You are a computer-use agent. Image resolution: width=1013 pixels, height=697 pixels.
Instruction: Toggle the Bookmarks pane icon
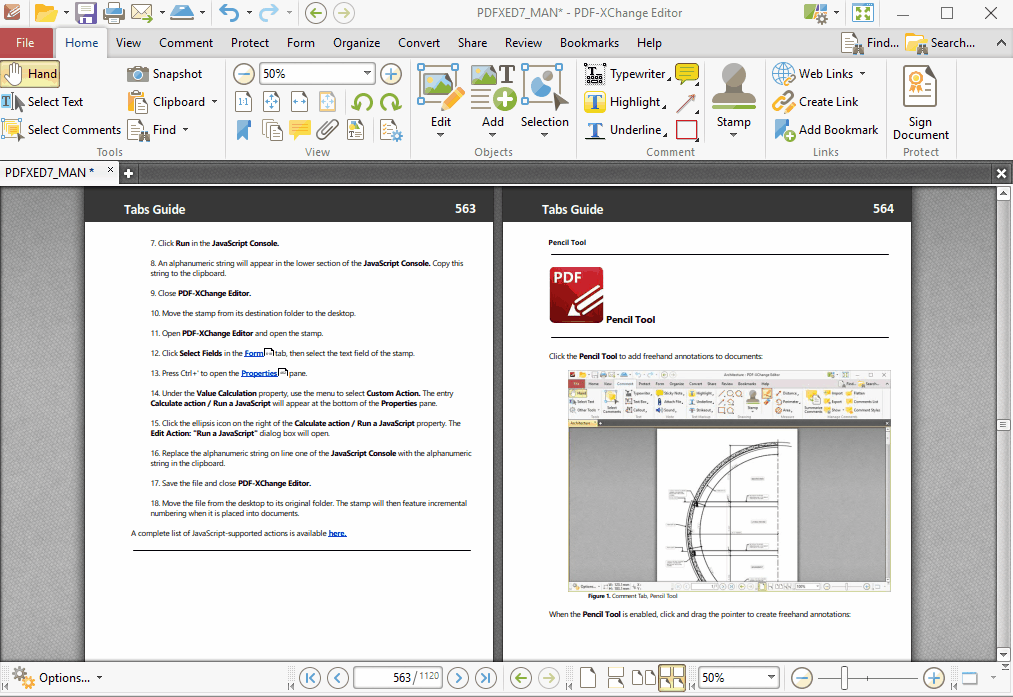point(244,130)
